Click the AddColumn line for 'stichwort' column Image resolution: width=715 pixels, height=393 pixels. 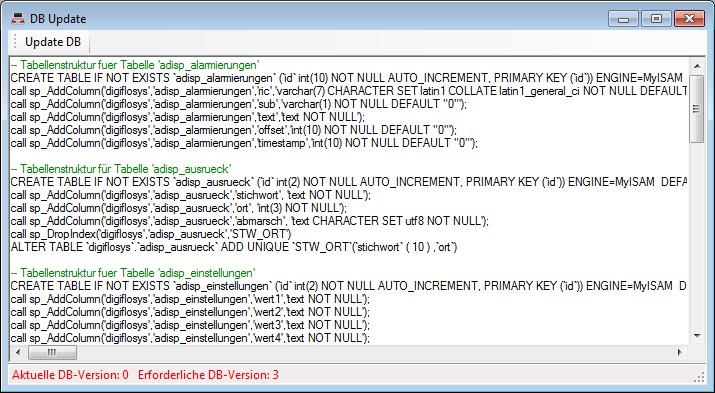(191, 195)
